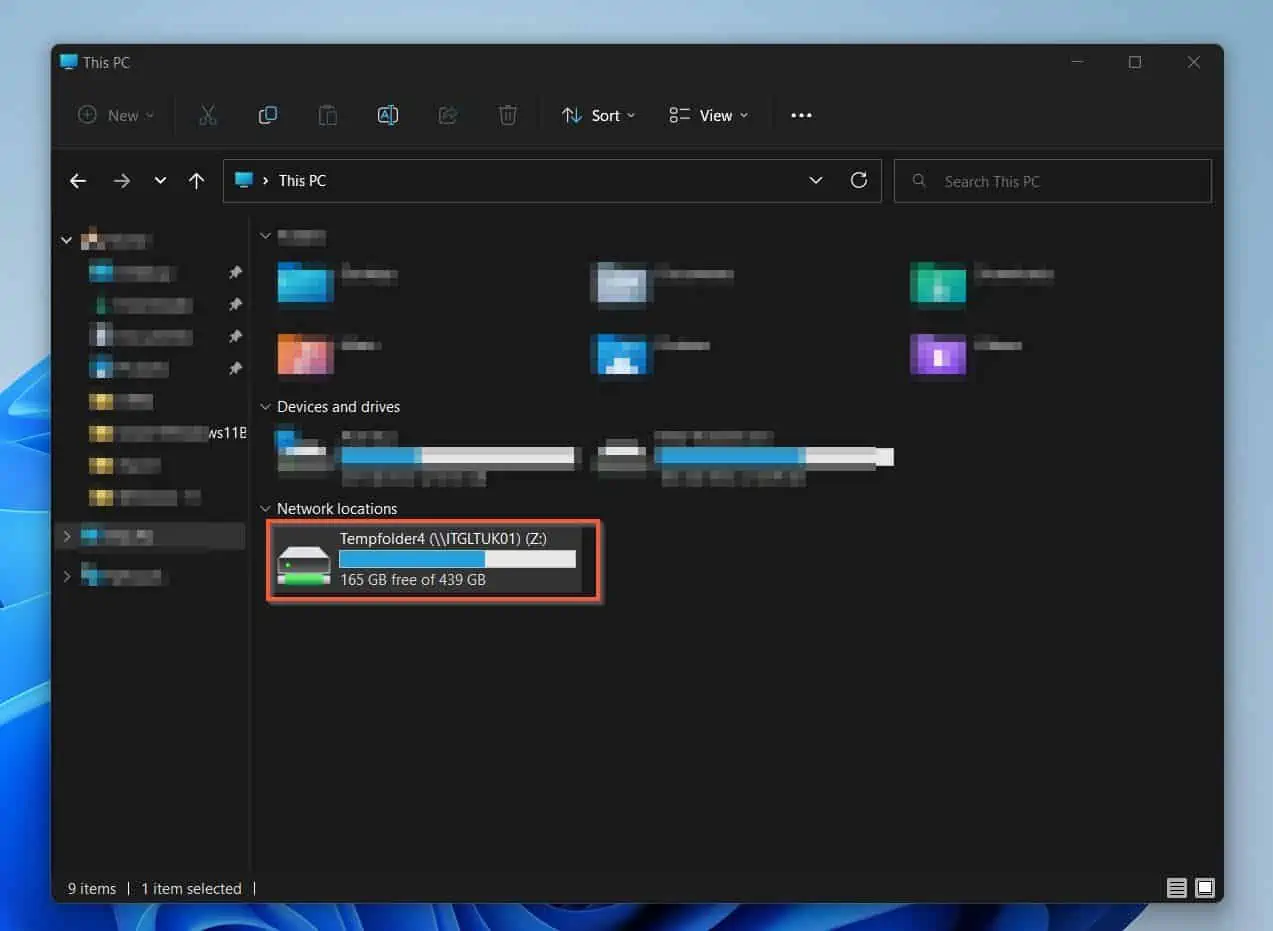Image resolution: width=1273 pixels, height=931 pixels.
Task: Click the 1 item selected status text
Action: coord(191,888)
